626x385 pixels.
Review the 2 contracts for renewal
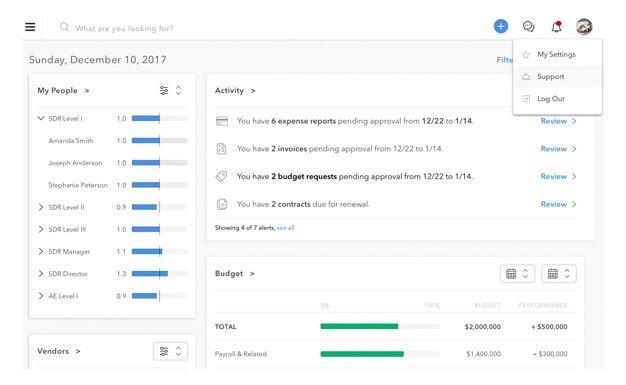(x=558, y=204)
